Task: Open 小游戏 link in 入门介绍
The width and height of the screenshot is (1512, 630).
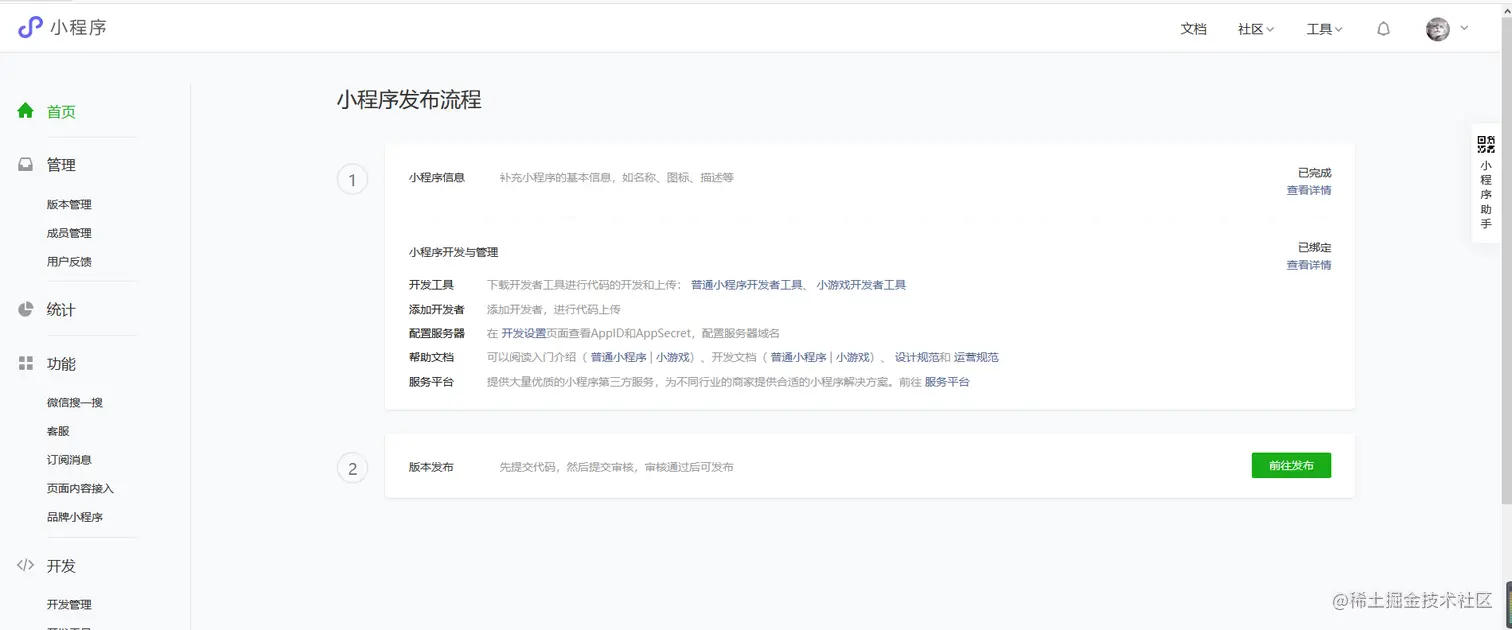Action: point(675,357)
